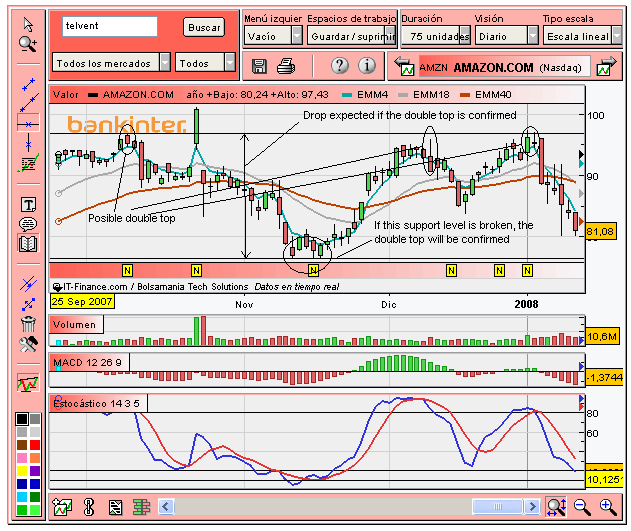Click the green stacked-bars icon in bottom toolbar
Image resolution: width=631 pixels, height=531 pixels.
(x=141, y=507)
